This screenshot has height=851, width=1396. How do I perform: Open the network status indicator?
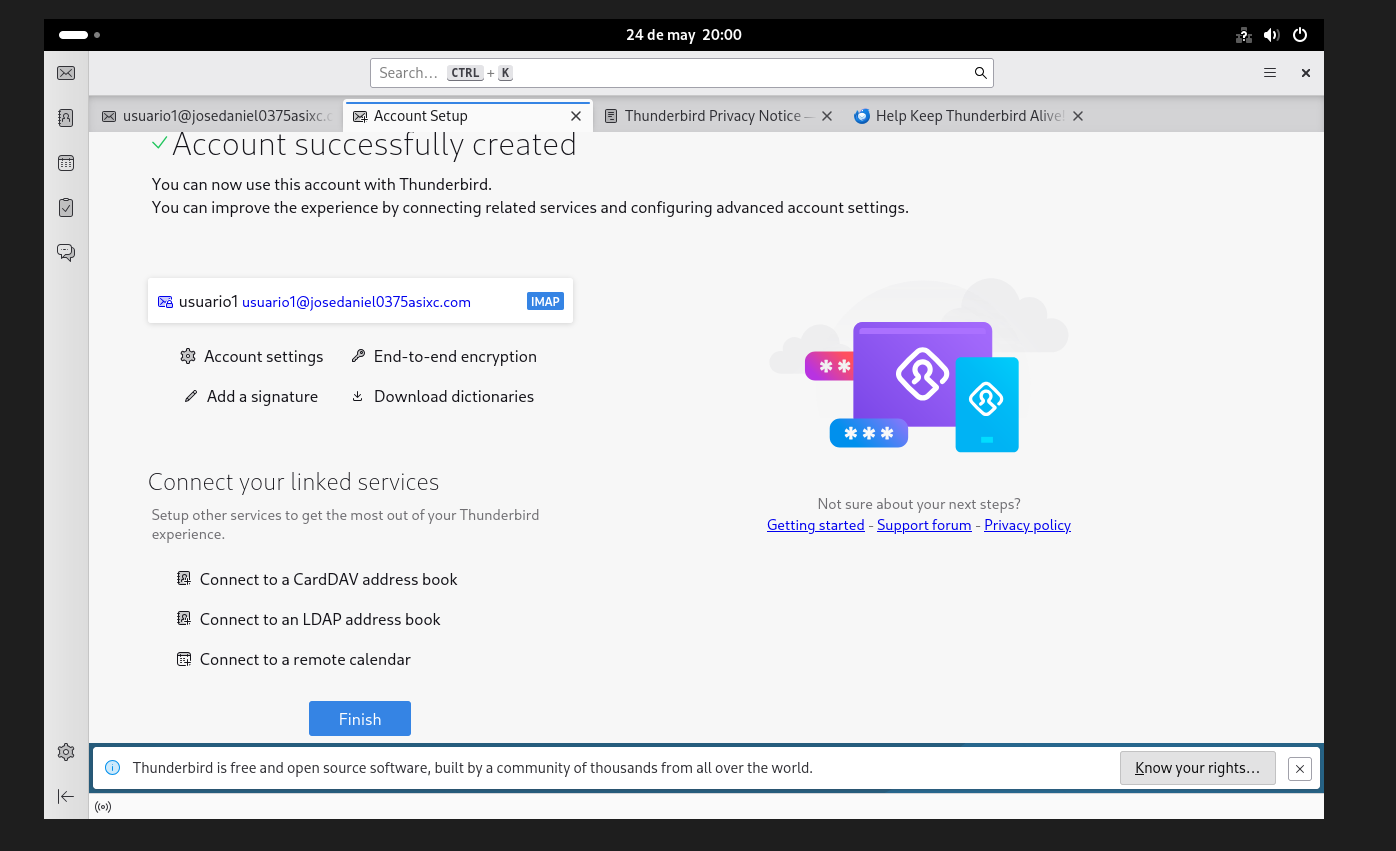click(1244, 35)
